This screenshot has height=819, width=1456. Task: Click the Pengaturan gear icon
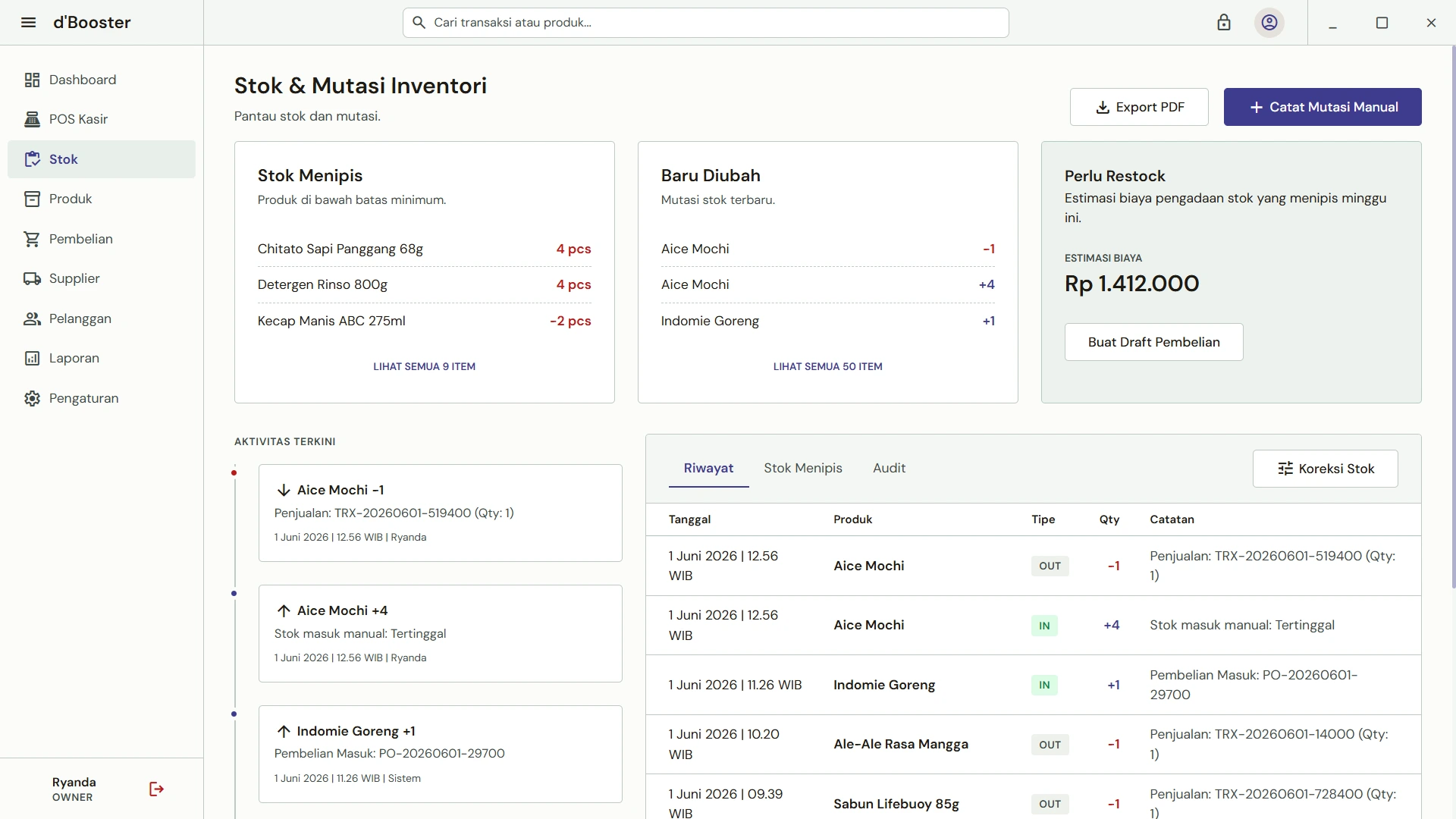(x=32, y=398)
